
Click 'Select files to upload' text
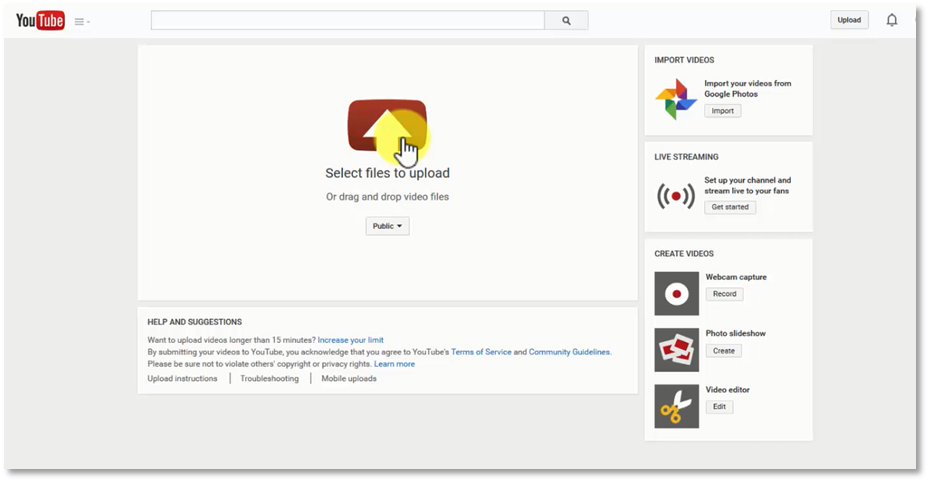coord(387,173)
